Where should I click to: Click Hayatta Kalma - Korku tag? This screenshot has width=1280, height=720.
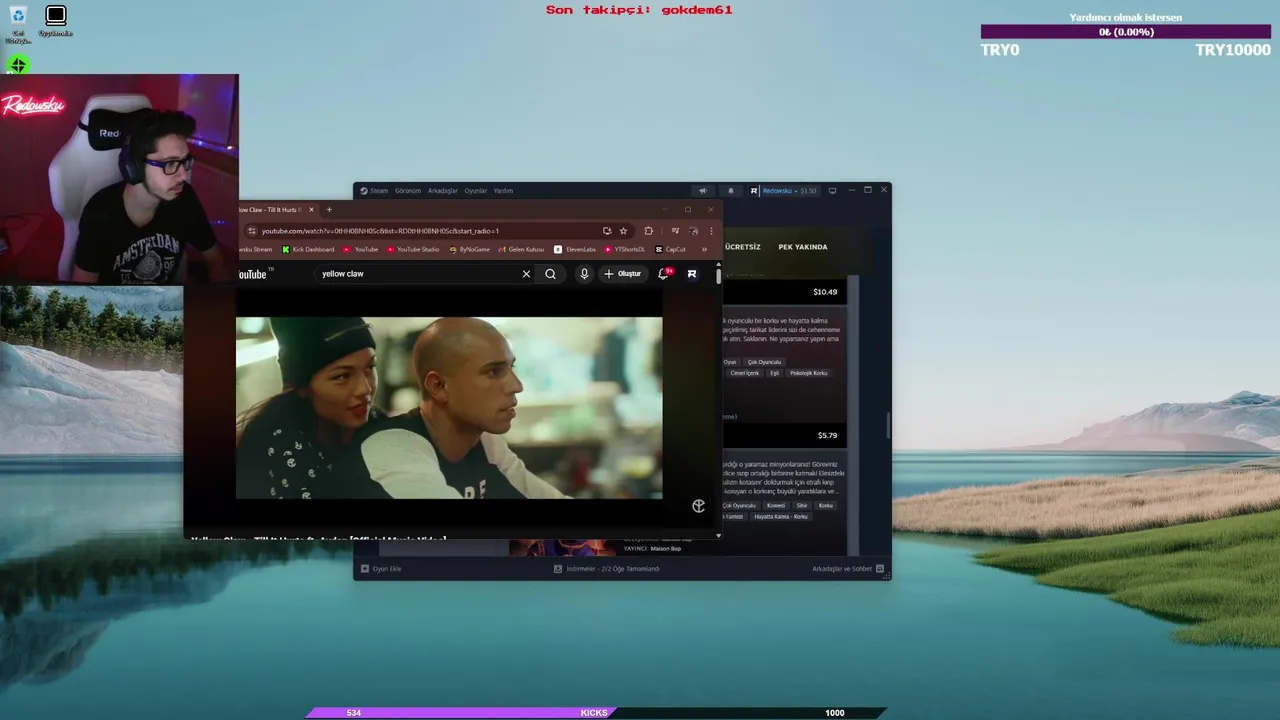(x=781, y=517)
